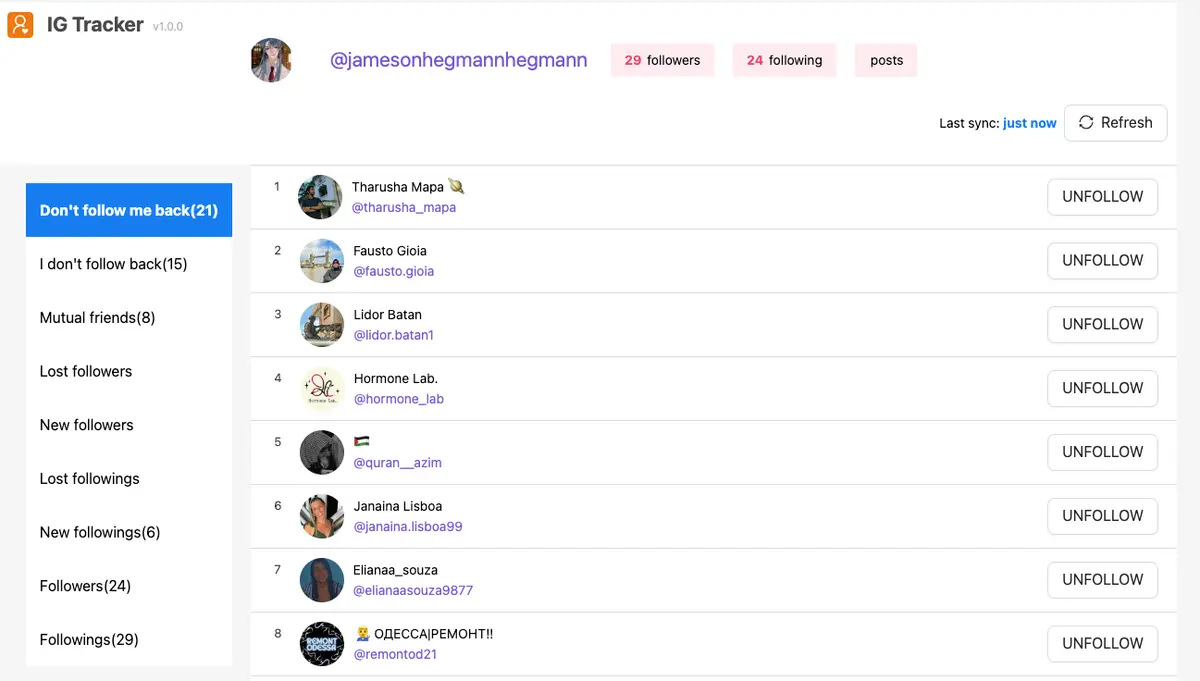
Task: Unfollow Tharusha Mapa
Action: (x=1102, y=197)
